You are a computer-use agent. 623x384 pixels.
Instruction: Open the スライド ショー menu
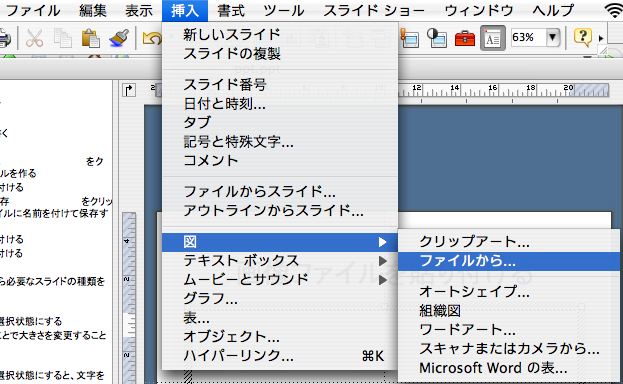[374, 10]
